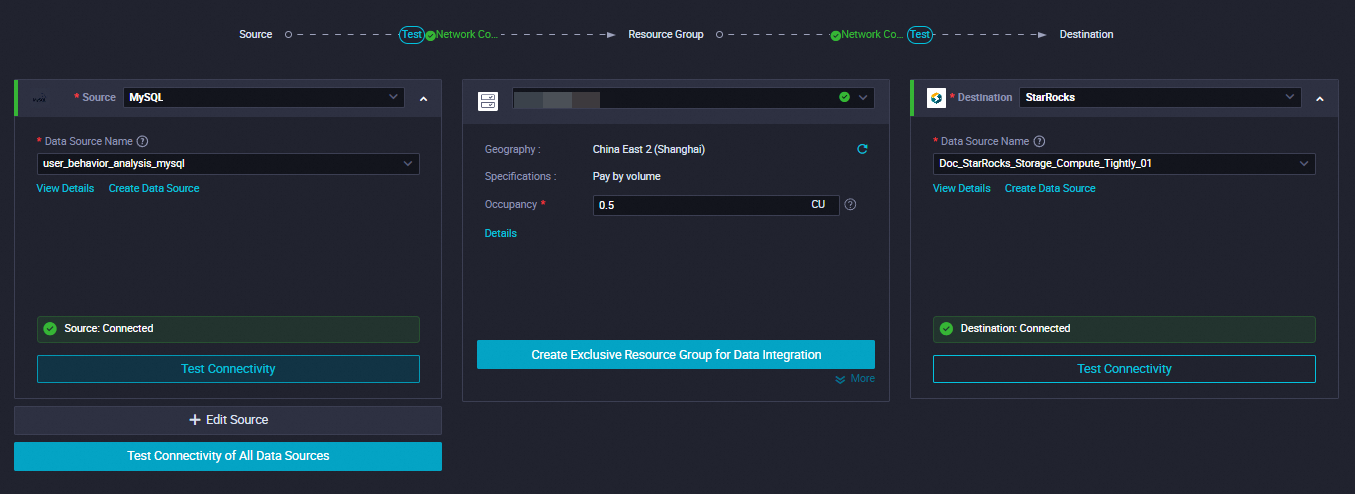Click the Test badge on source network connection
This screenshot has width=1355, height=494.
[412, 34]
